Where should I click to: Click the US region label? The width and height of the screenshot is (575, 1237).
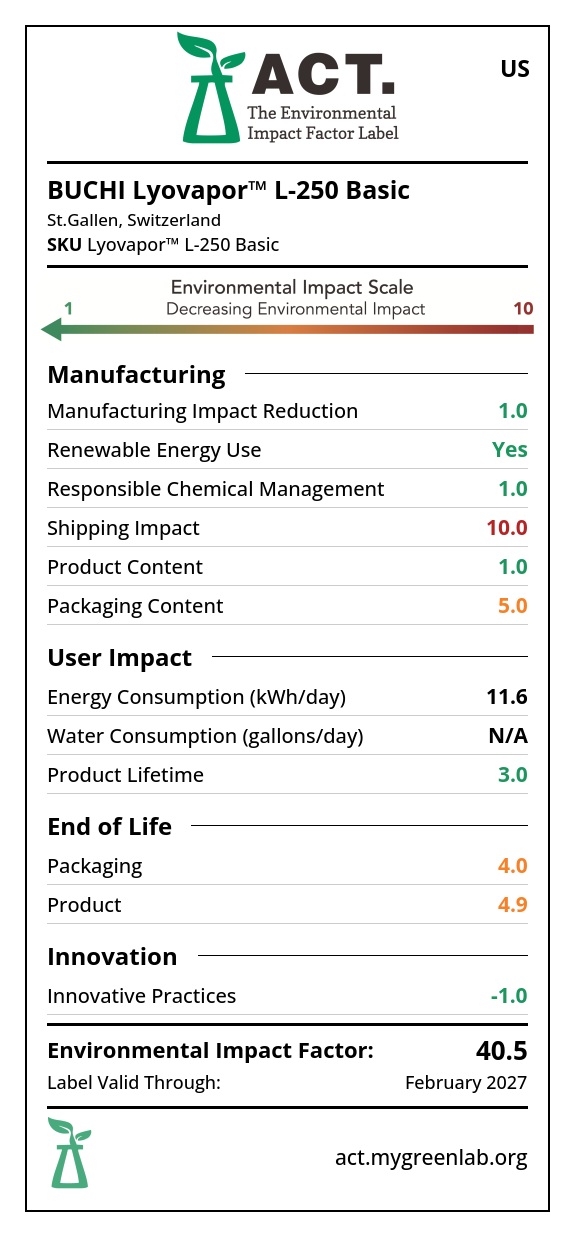515,69
